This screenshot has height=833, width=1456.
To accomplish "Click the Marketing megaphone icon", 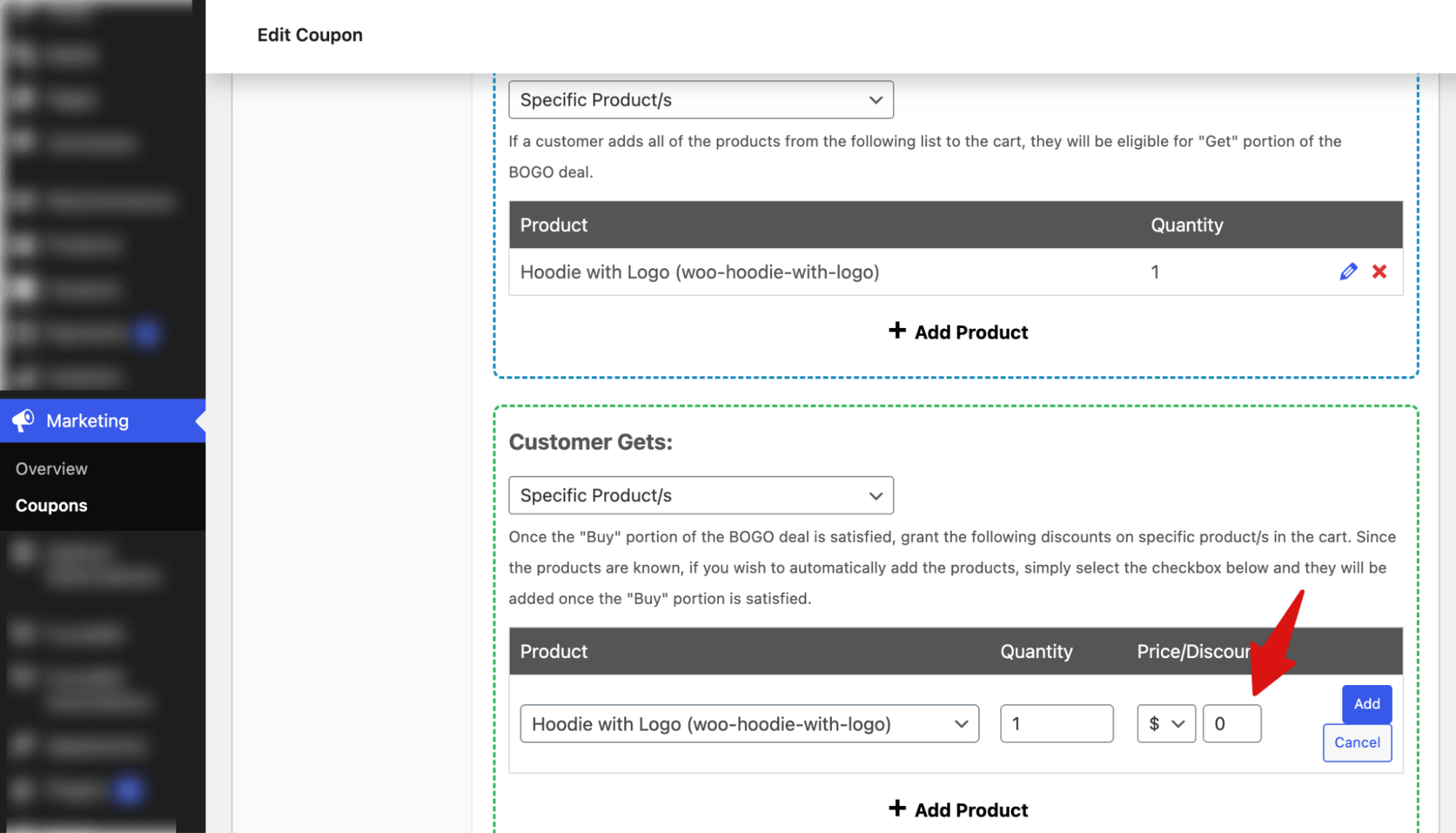I will click(23, 421).
